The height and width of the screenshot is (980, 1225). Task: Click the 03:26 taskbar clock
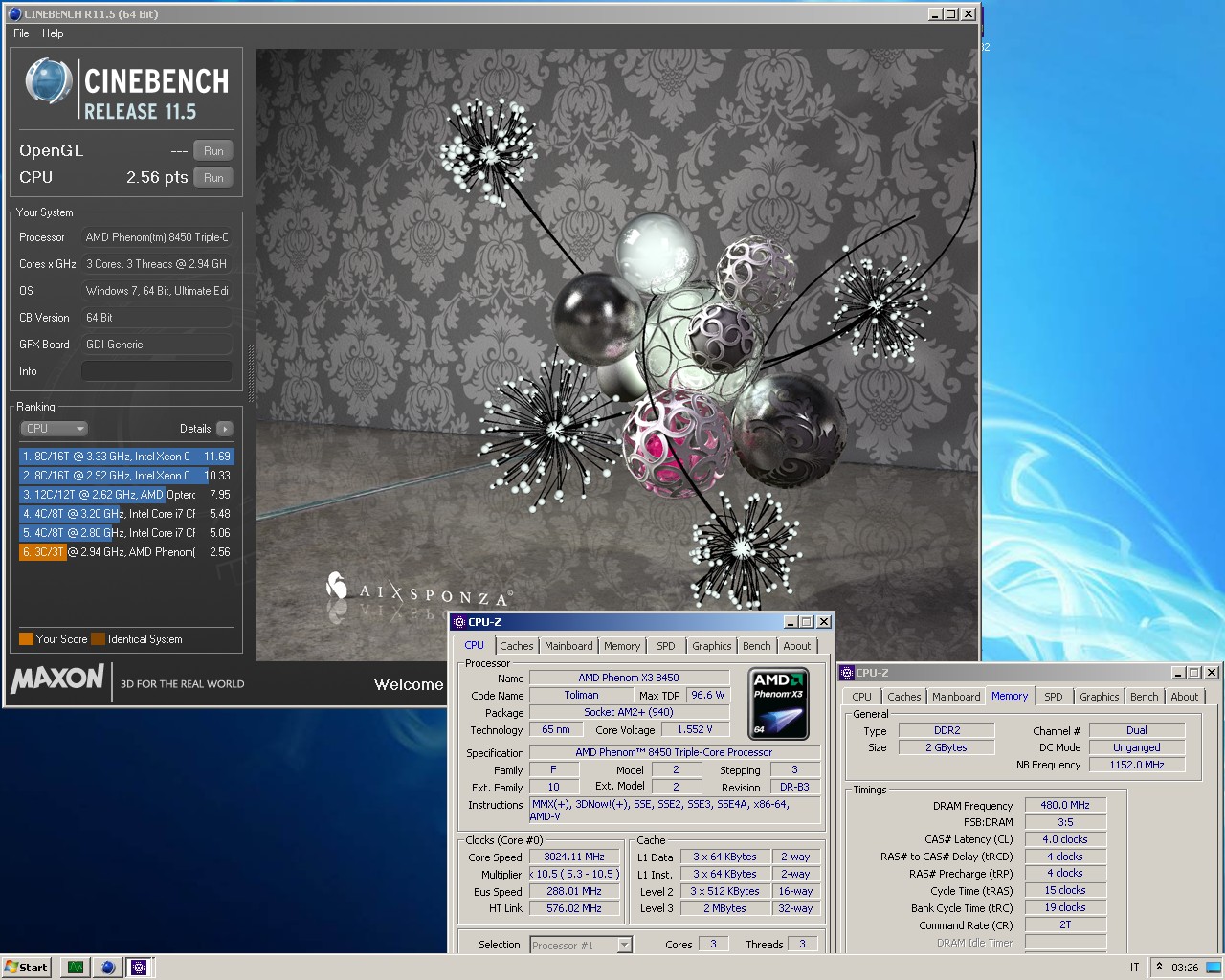click(1185, 968)
